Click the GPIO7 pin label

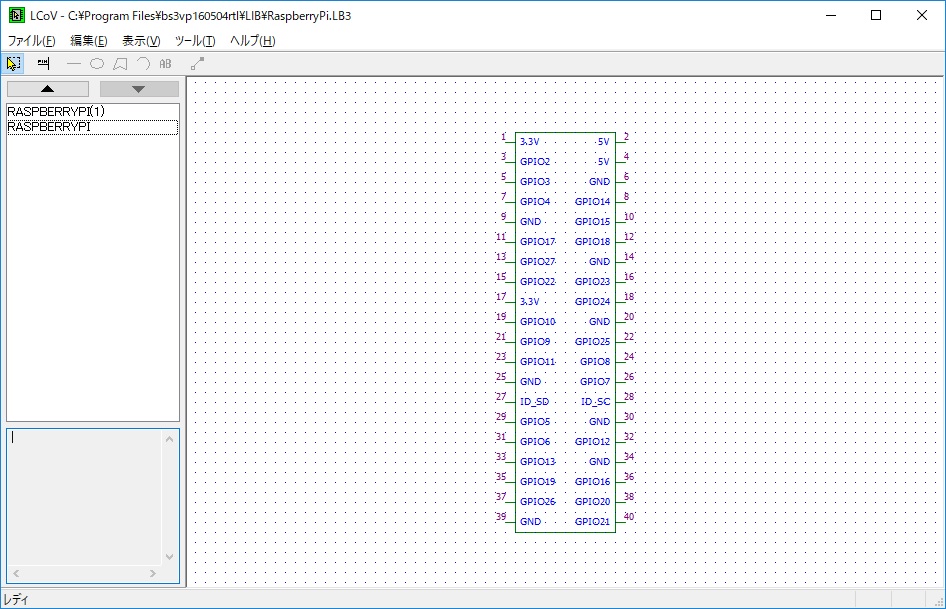[x=595, y=381]
